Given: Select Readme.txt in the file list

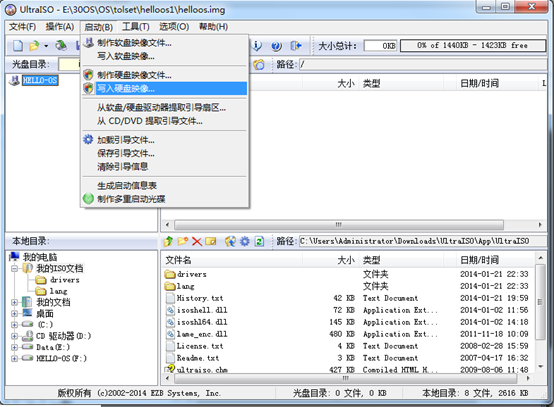Looking at the screenshot, I should pos(198,358).
